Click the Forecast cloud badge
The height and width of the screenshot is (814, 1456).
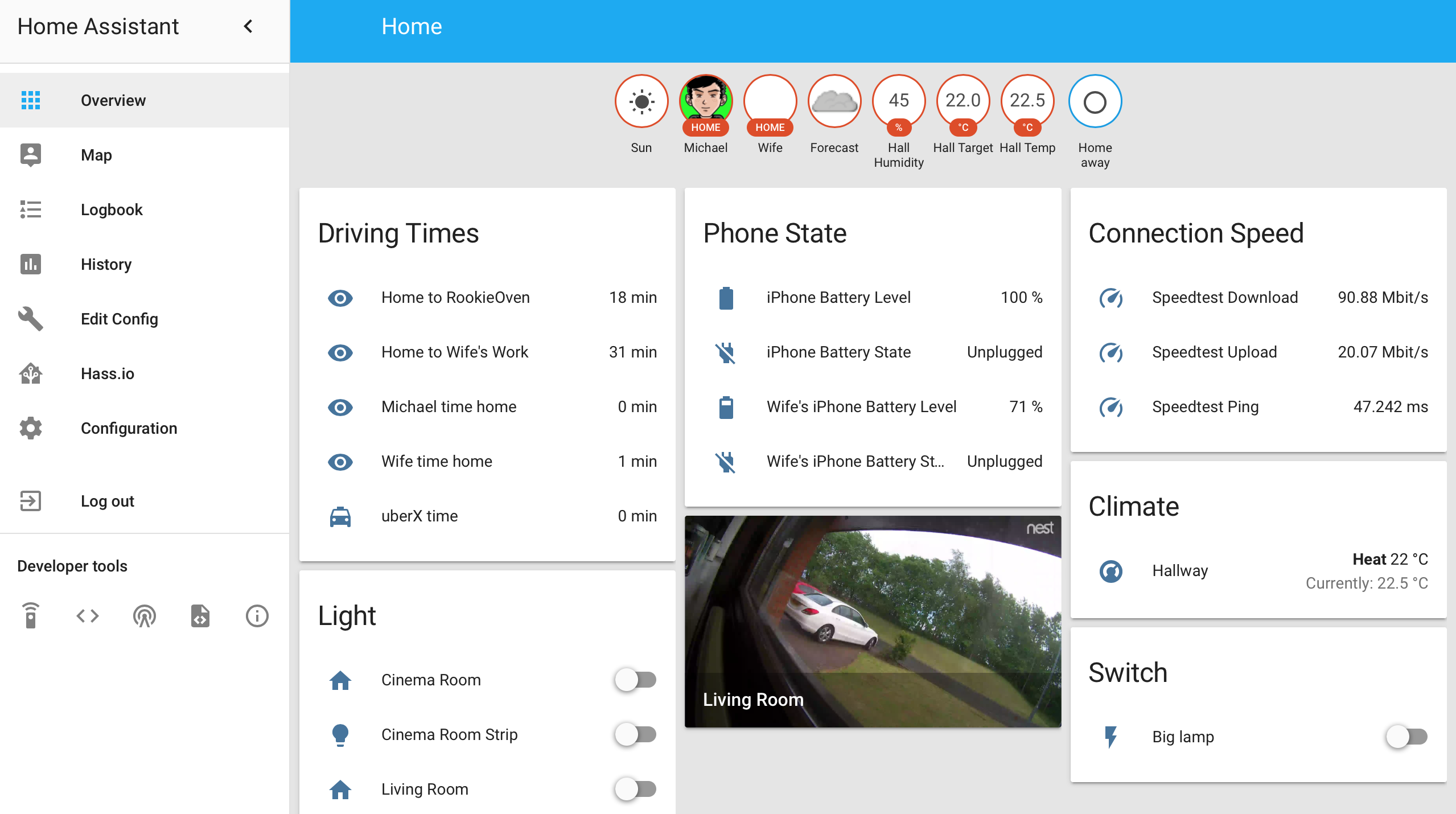tap(834, 102)
